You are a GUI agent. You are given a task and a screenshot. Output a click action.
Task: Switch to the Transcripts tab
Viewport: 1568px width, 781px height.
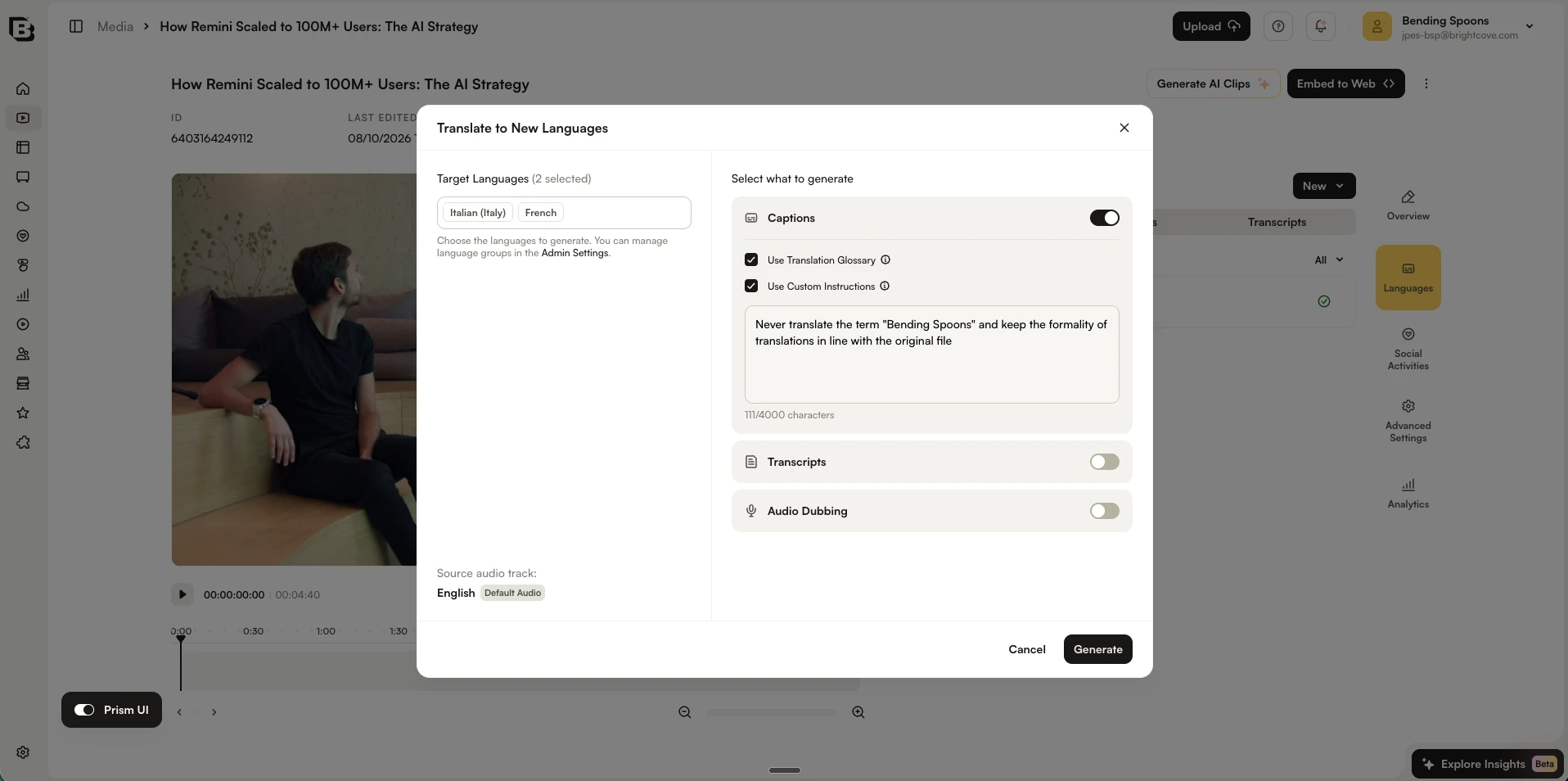point(1277,222)
